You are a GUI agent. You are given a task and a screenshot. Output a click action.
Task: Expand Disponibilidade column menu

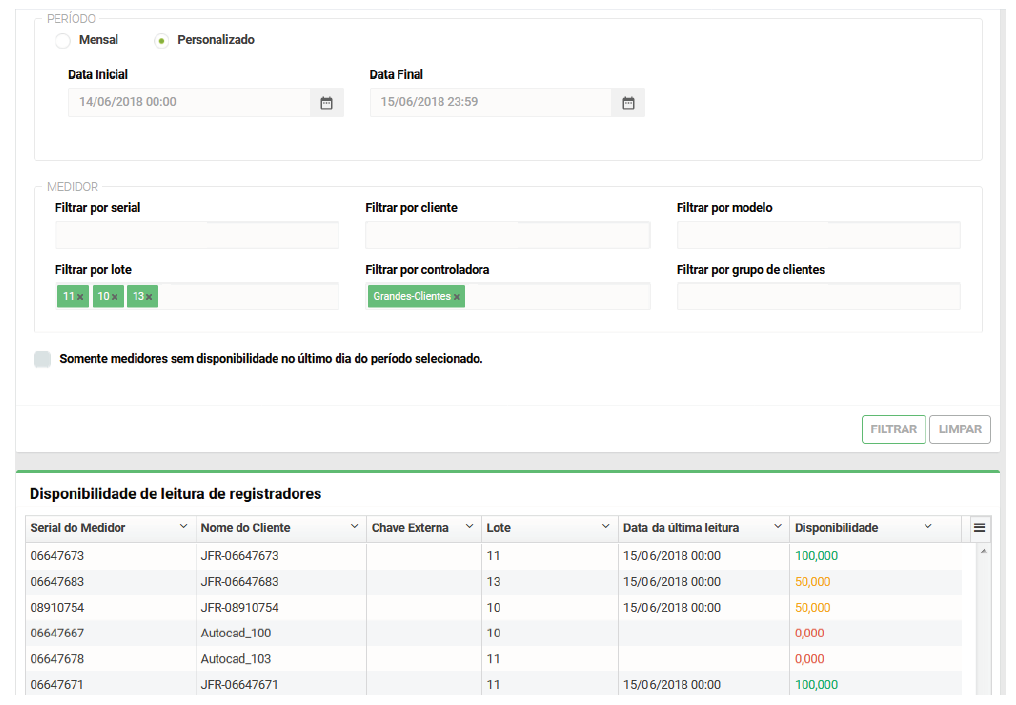point(928,527)
